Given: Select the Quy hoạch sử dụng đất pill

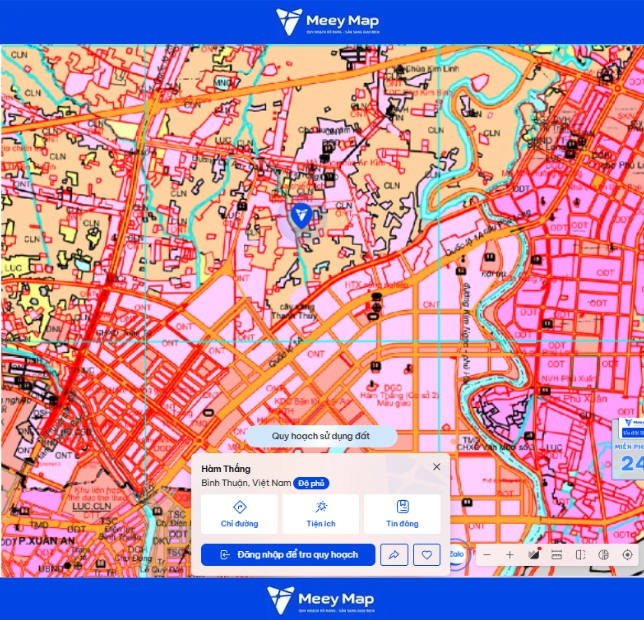Looking at the screenshot, I should tap(321, 436).
